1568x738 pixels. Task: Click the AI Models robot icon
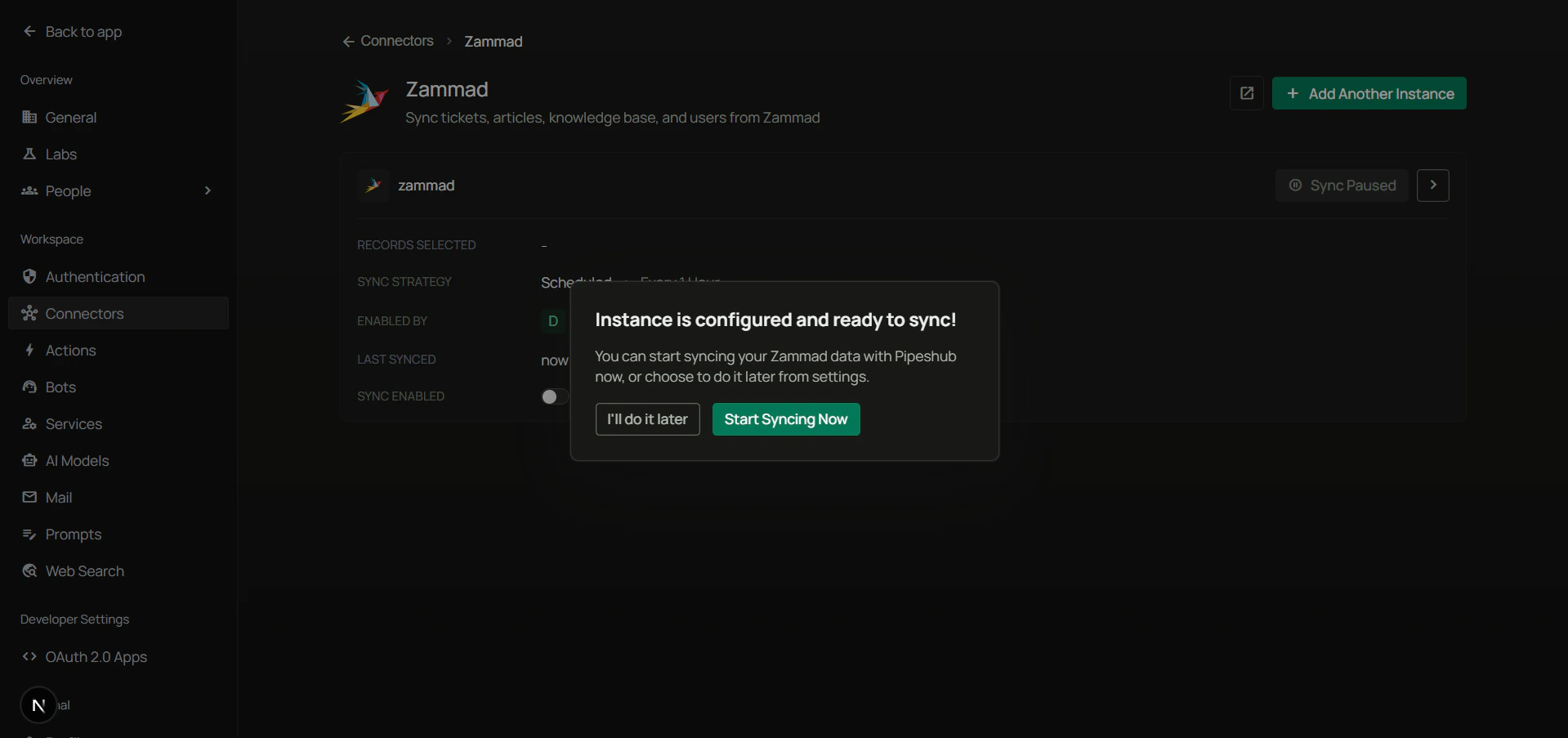tap(29, 460)
